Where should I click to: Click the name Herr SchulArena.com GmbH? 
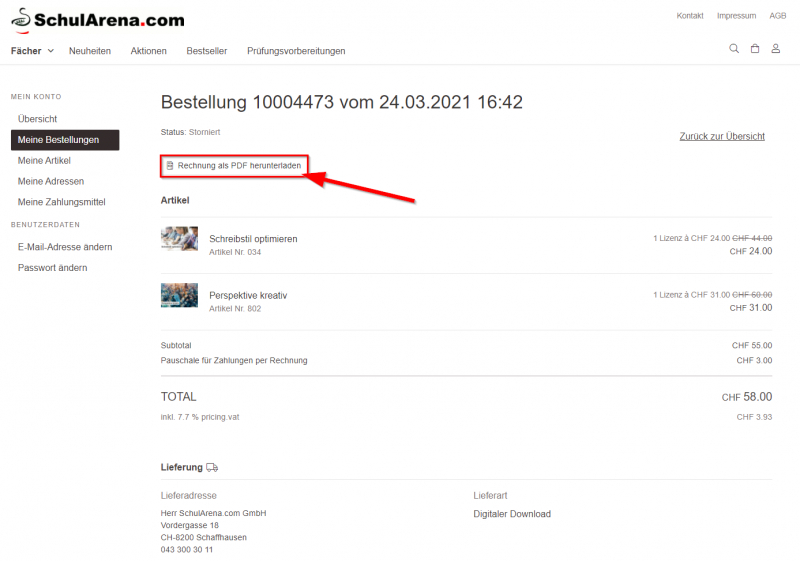(x=213, y=513)
